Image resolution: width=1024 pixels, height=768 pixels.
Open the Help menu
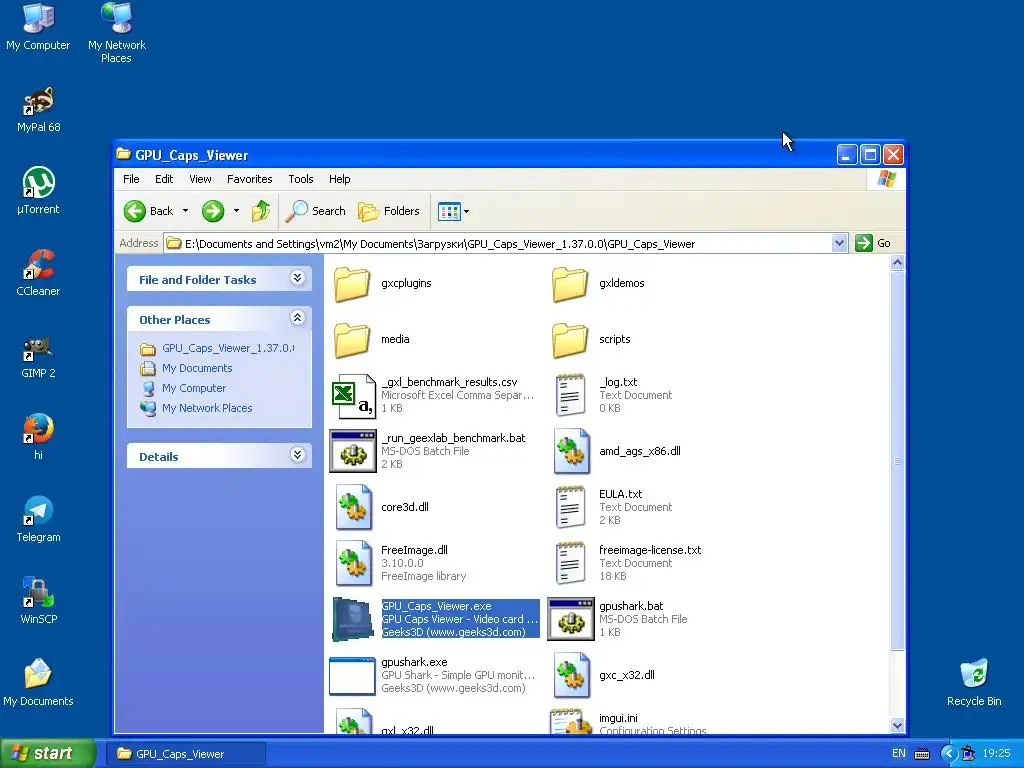pos(340,179)
